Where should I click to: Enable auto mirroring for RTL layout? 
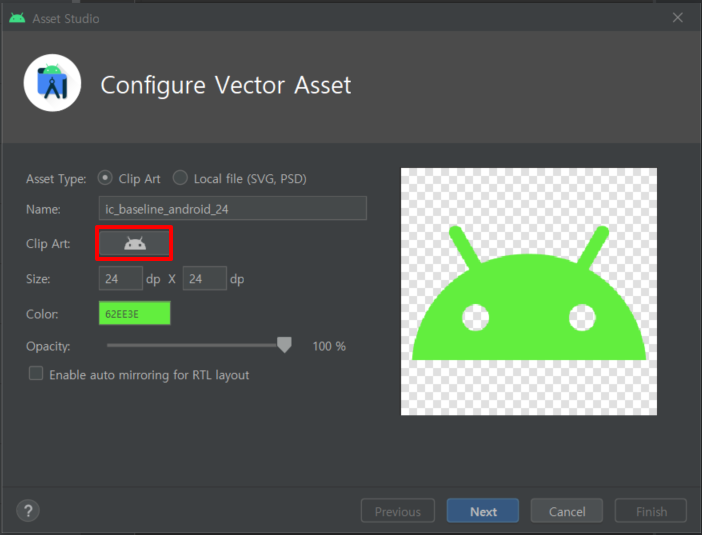click(36, 373)
